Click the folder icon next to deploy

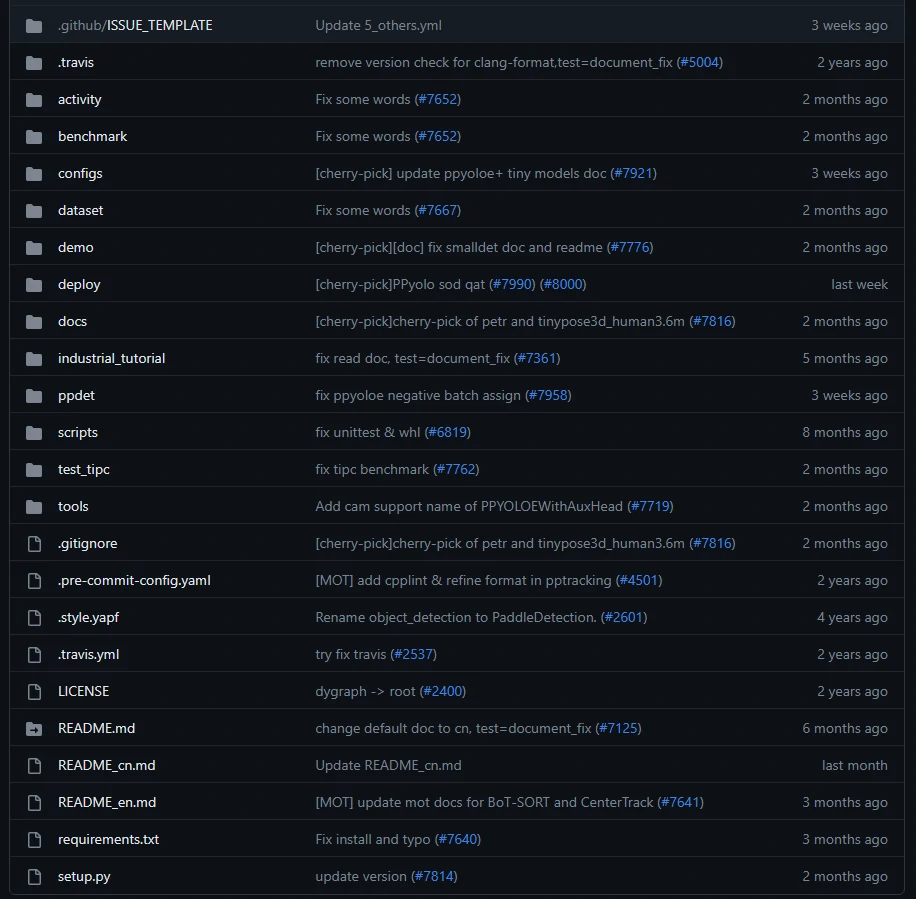tap(35, 284)
